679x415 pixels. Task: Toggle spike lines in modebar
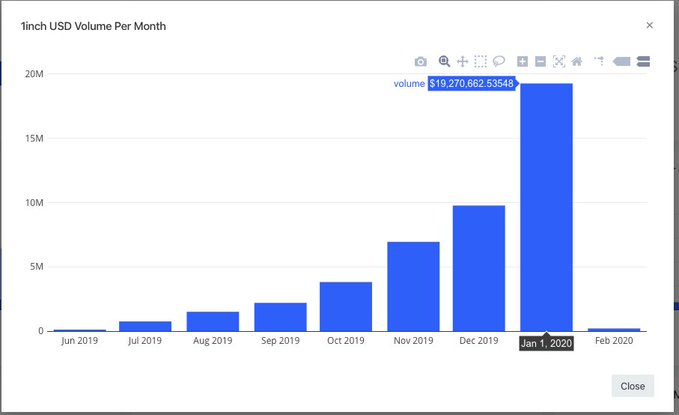[x=599, y=62]
